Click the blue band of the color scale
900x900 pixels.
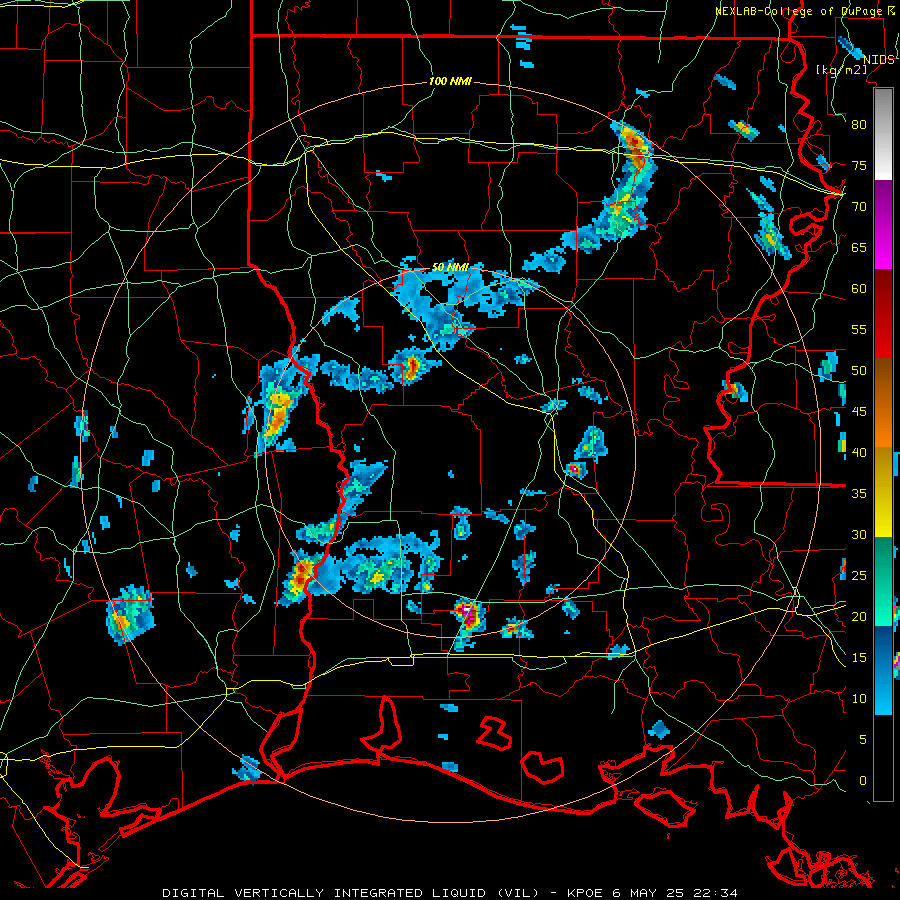point(883,670)
